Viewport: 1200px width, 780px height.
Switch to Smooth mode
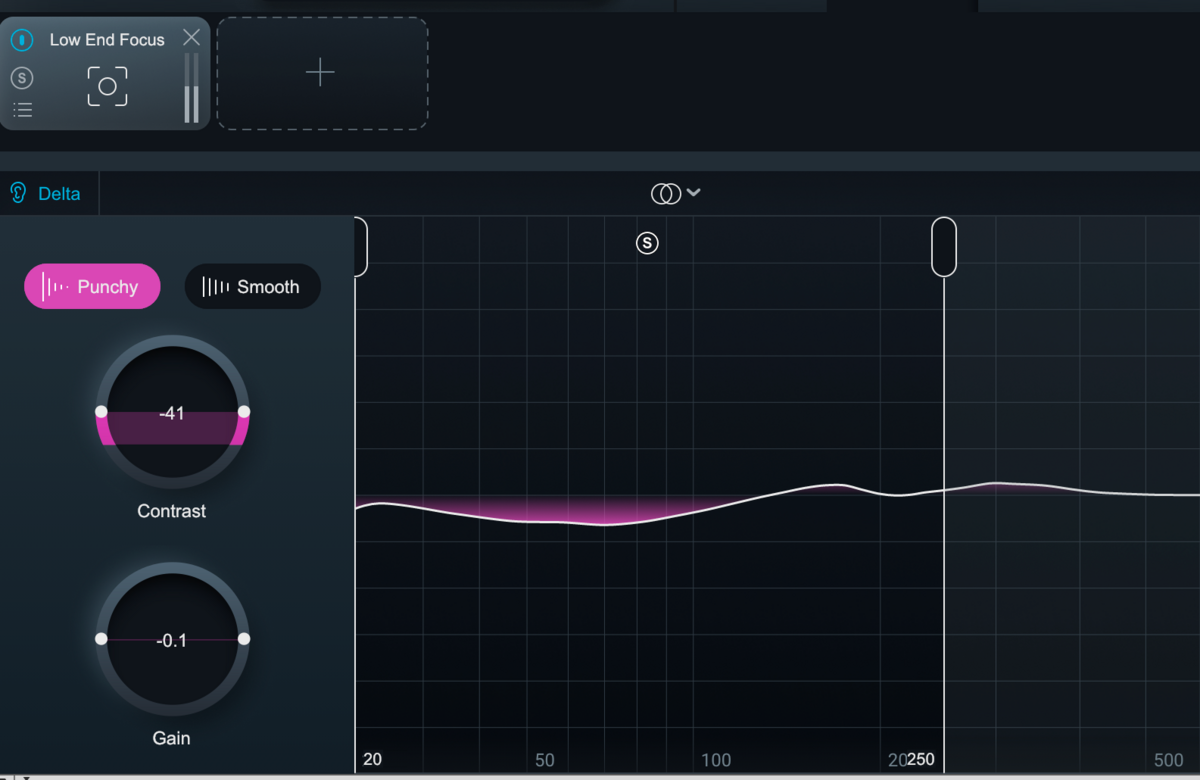[252, 287]
